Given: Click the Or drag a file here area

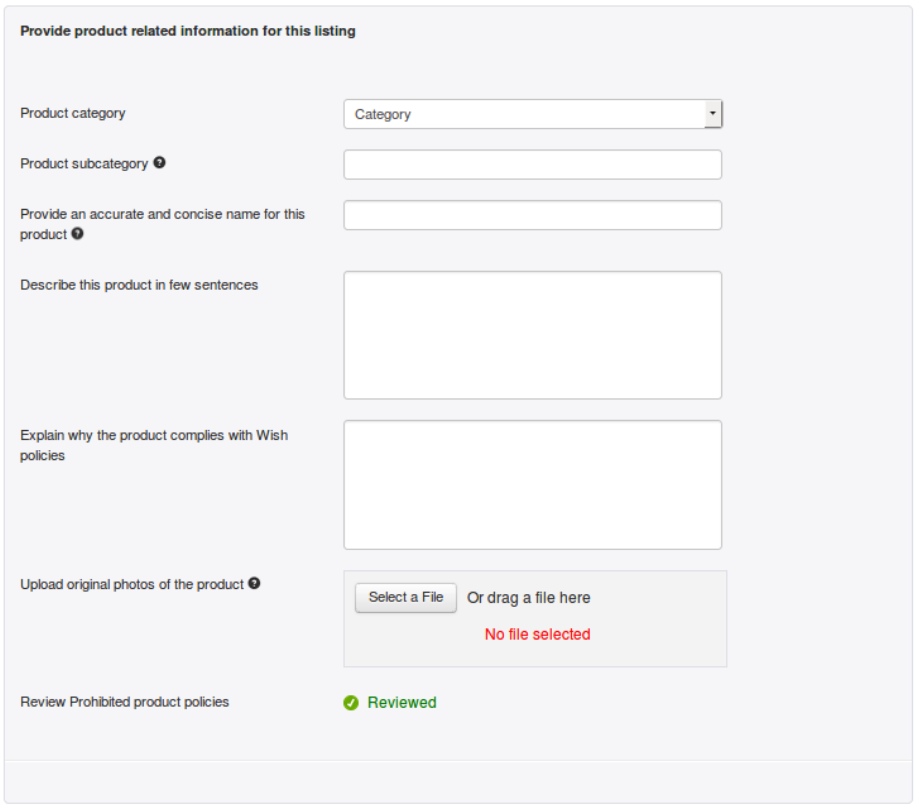Looking at the screenshot, I should (x=529, y=597).
